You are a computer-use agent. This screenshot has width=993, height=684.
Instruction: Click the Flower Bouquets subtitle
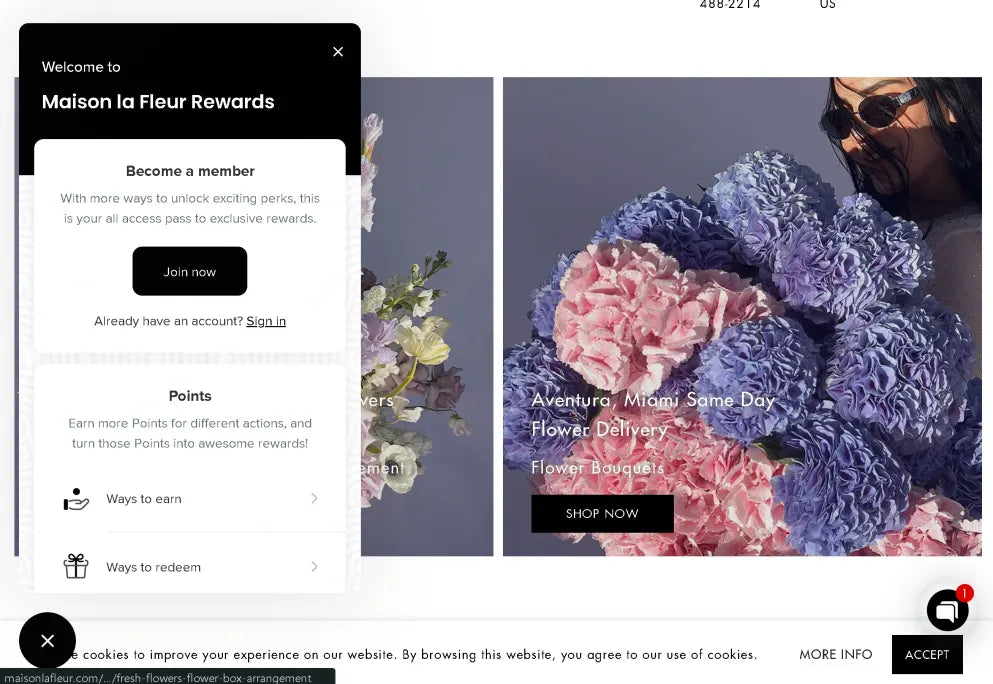click(x=597, y=467)
